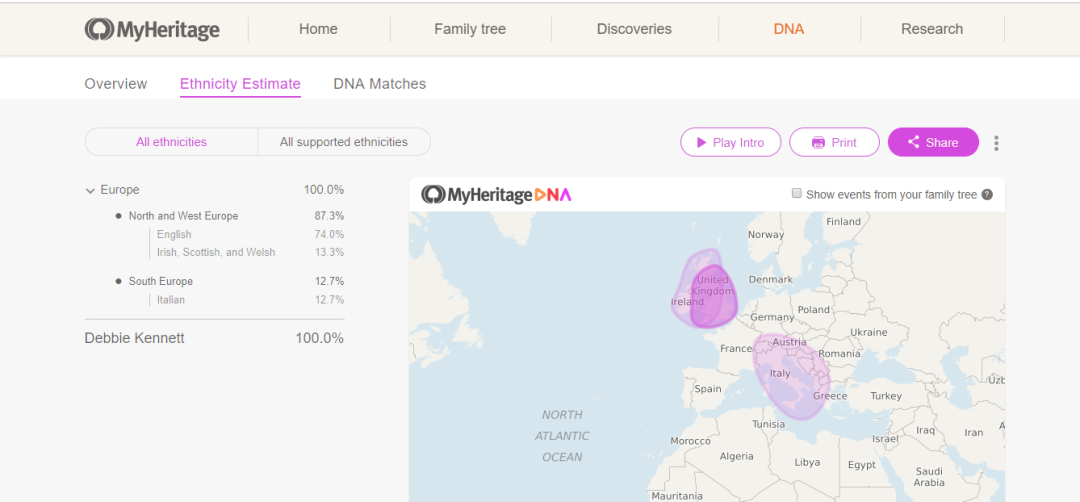Click the English ethnicity entry
The height and width of the screenshot is (502, 1080).
click(174, 235)
